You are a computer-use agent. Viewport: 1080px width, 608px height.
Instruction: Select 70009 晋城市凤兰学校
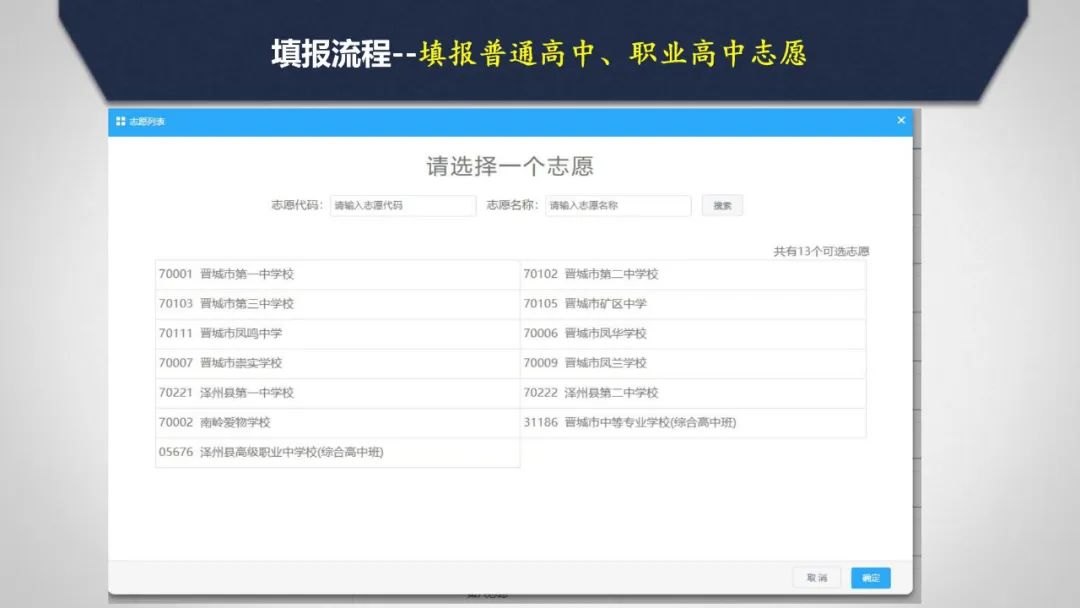click(x=693, y=363)
